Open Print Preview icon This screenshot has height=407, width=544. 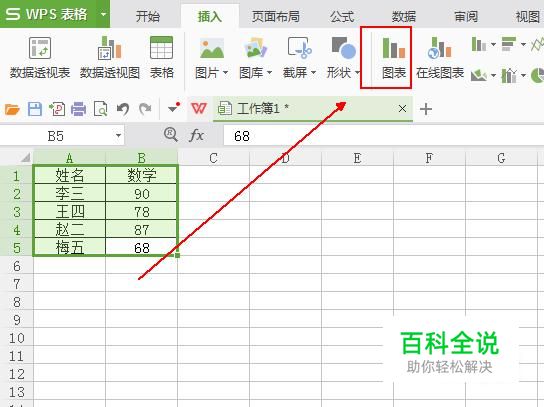point(101,109)
